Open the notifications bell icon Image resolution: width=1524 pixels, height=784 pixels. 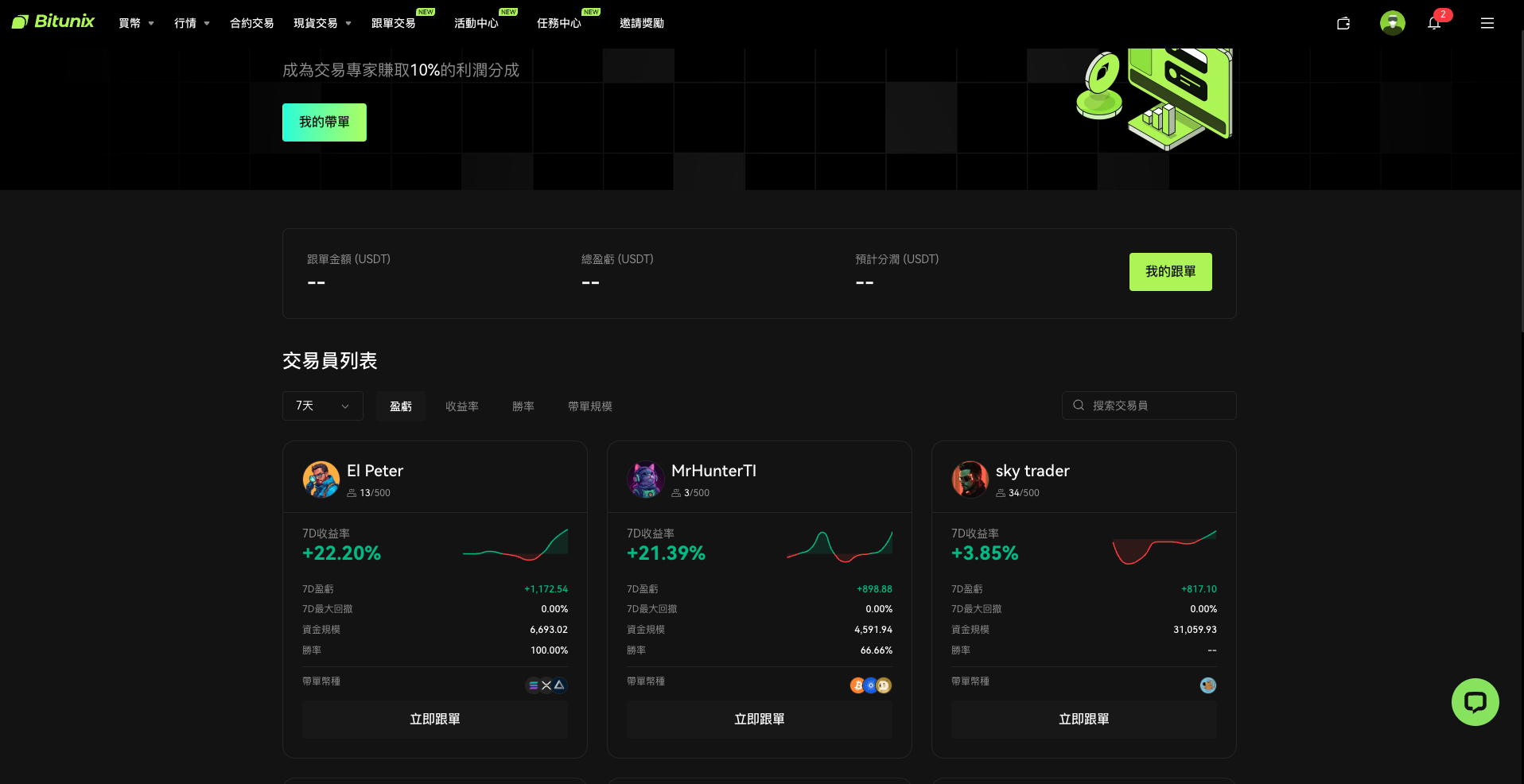(x=1434, y=23)
